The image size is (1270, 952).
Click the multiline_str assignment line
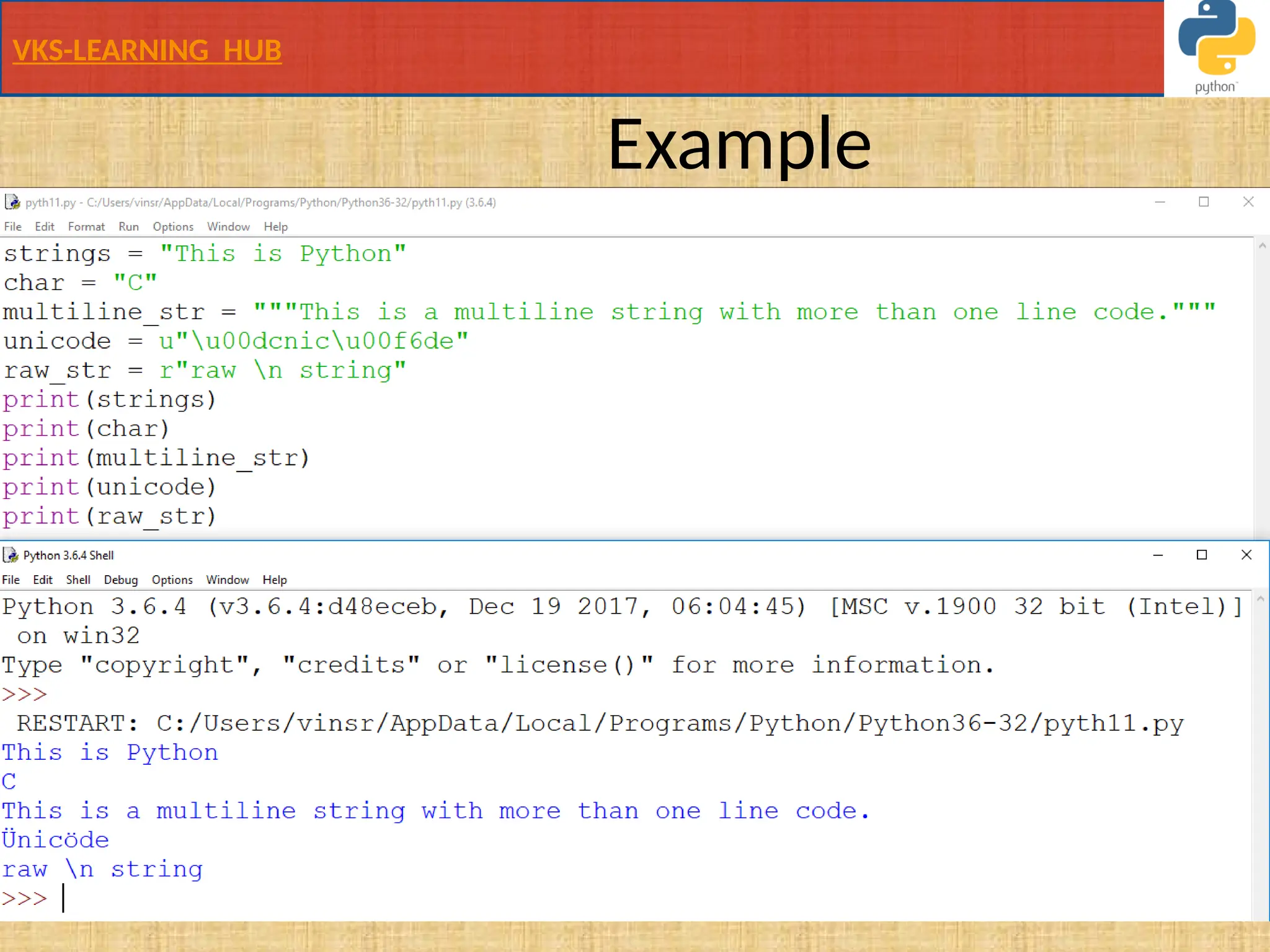610,312
